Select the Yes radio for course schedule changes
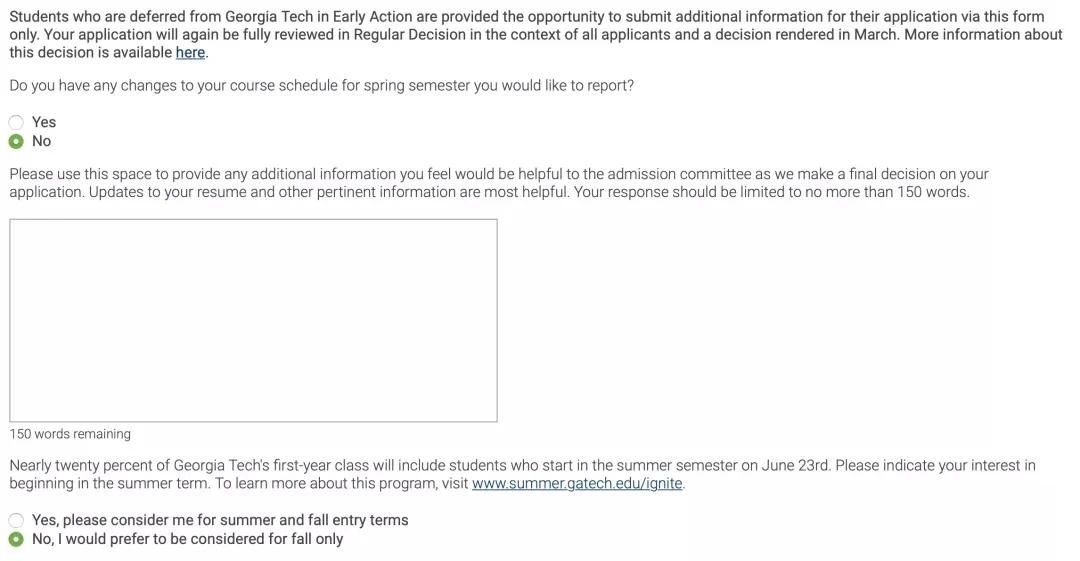 tap(16, 122)
